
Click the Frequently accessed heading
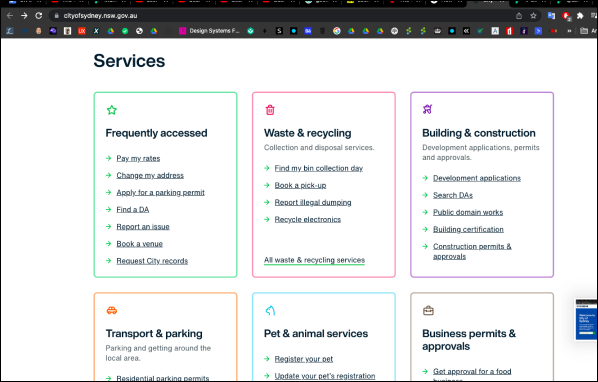click(x=156, y=133)
